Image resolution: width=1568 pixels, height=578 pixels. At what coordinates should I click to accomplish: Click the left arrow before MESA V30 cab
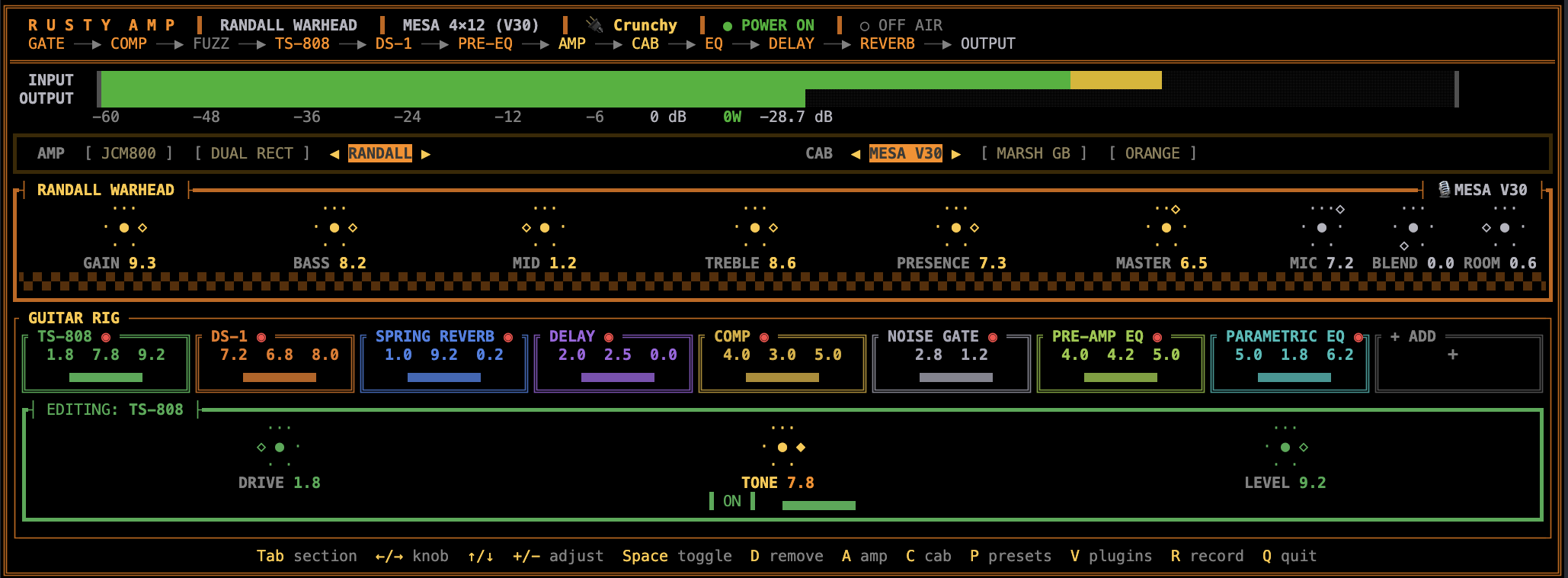click(x=856, y=154)
